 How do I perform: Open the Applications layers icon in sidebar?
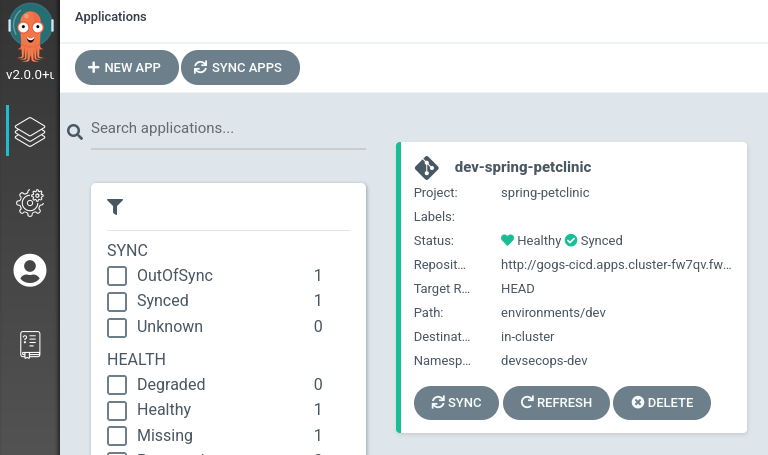click(x=30, y=131)
